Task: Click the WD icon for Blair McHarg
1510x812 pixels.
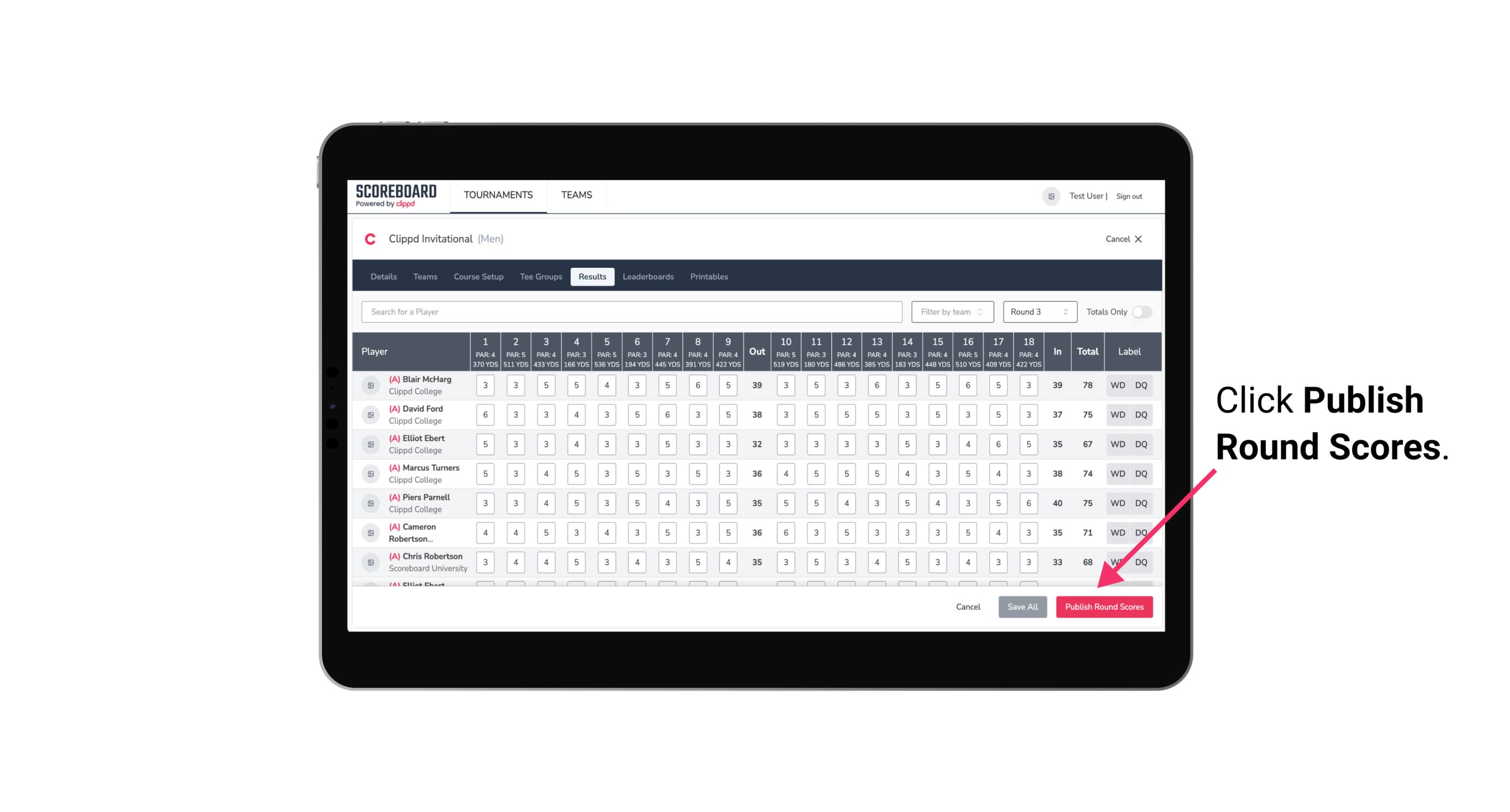Action: [x=1118, y=385]
